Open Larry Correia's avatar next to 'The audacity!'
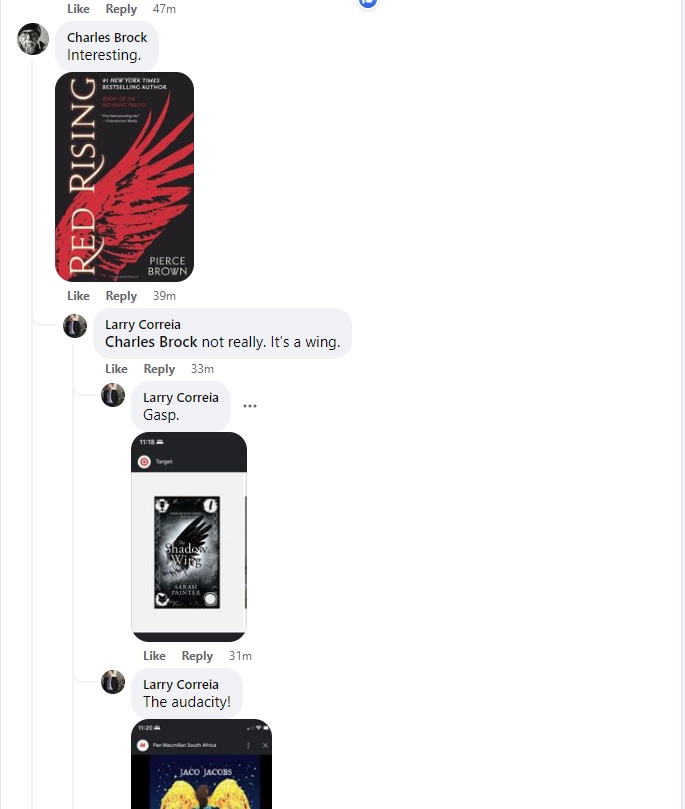This screenshot has width=685, height=809. pyautogui.click(x=113, y=682)
